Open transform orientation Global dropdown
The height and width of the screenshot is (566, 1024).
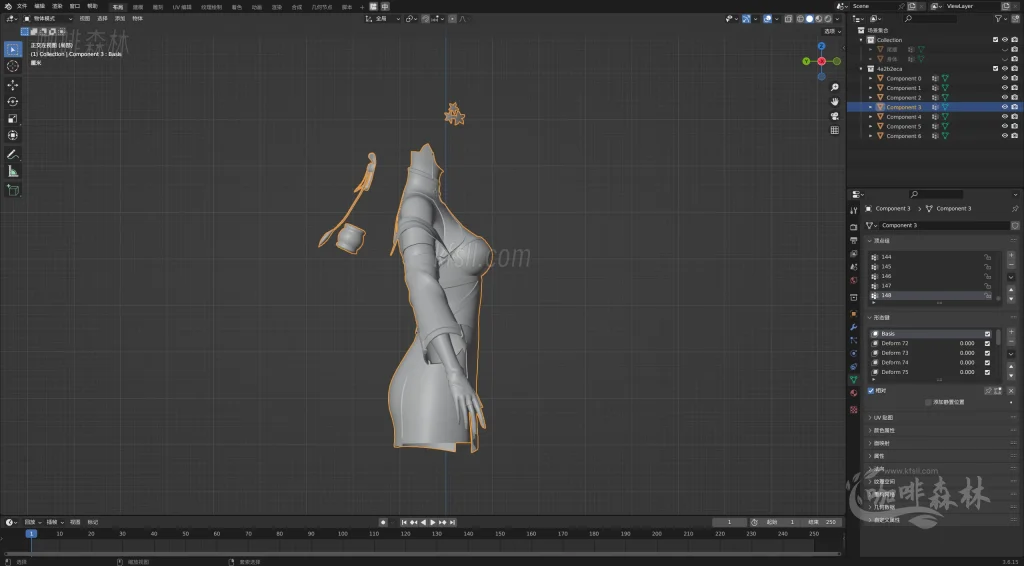[x=383, y=19]
